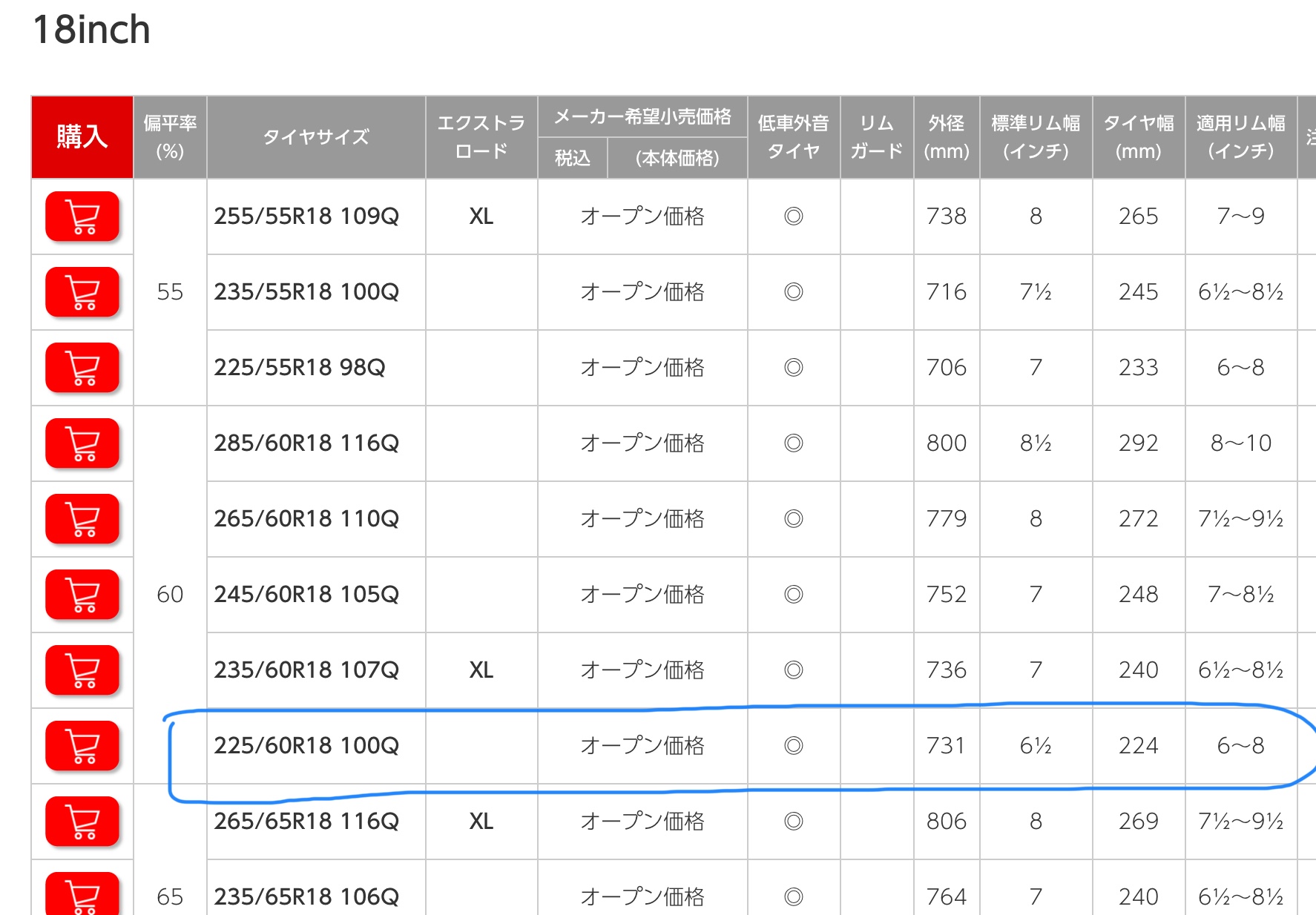The width and height of the screenshot is (1316, 915).
Task: Select tire size 285/60R18 116Q
Action: (306, 443)
